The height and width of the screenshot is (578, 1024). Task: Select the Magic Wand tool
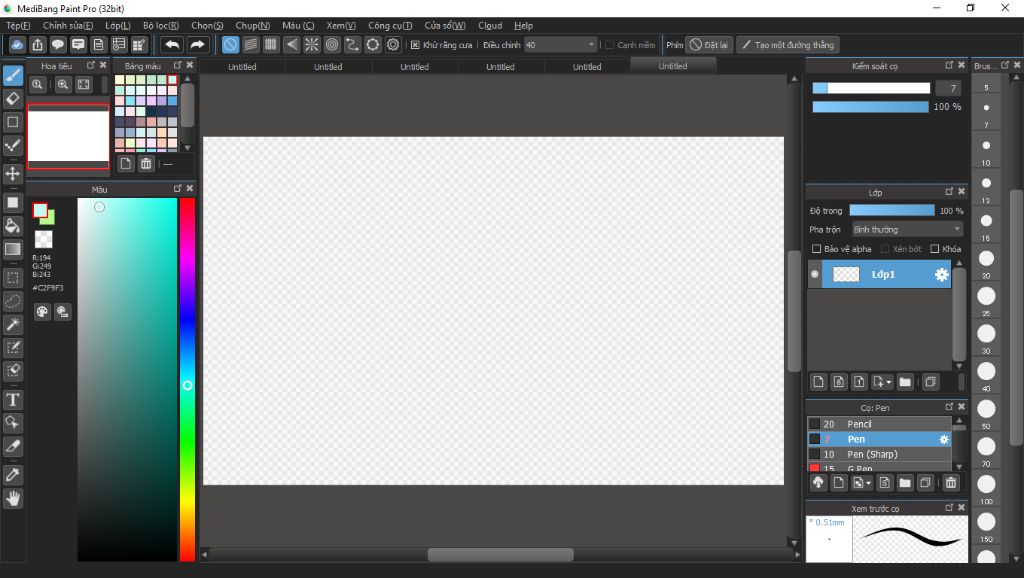point(13,324)
